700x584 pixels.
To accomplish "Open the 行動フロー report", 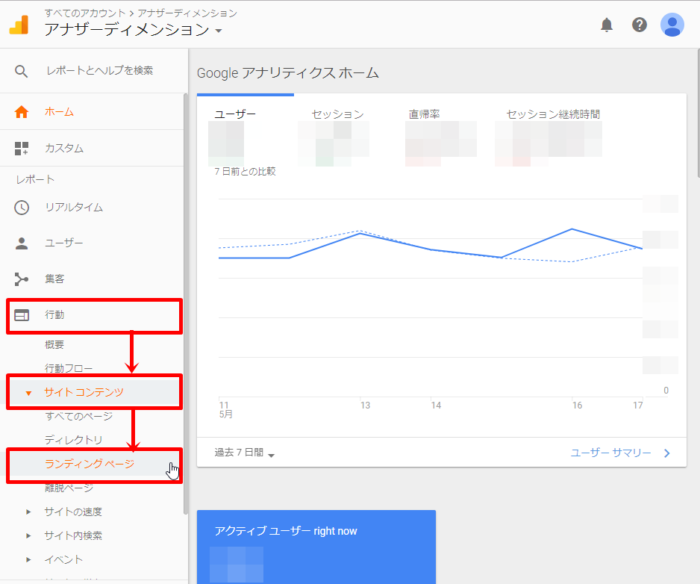I will [69, 368].
